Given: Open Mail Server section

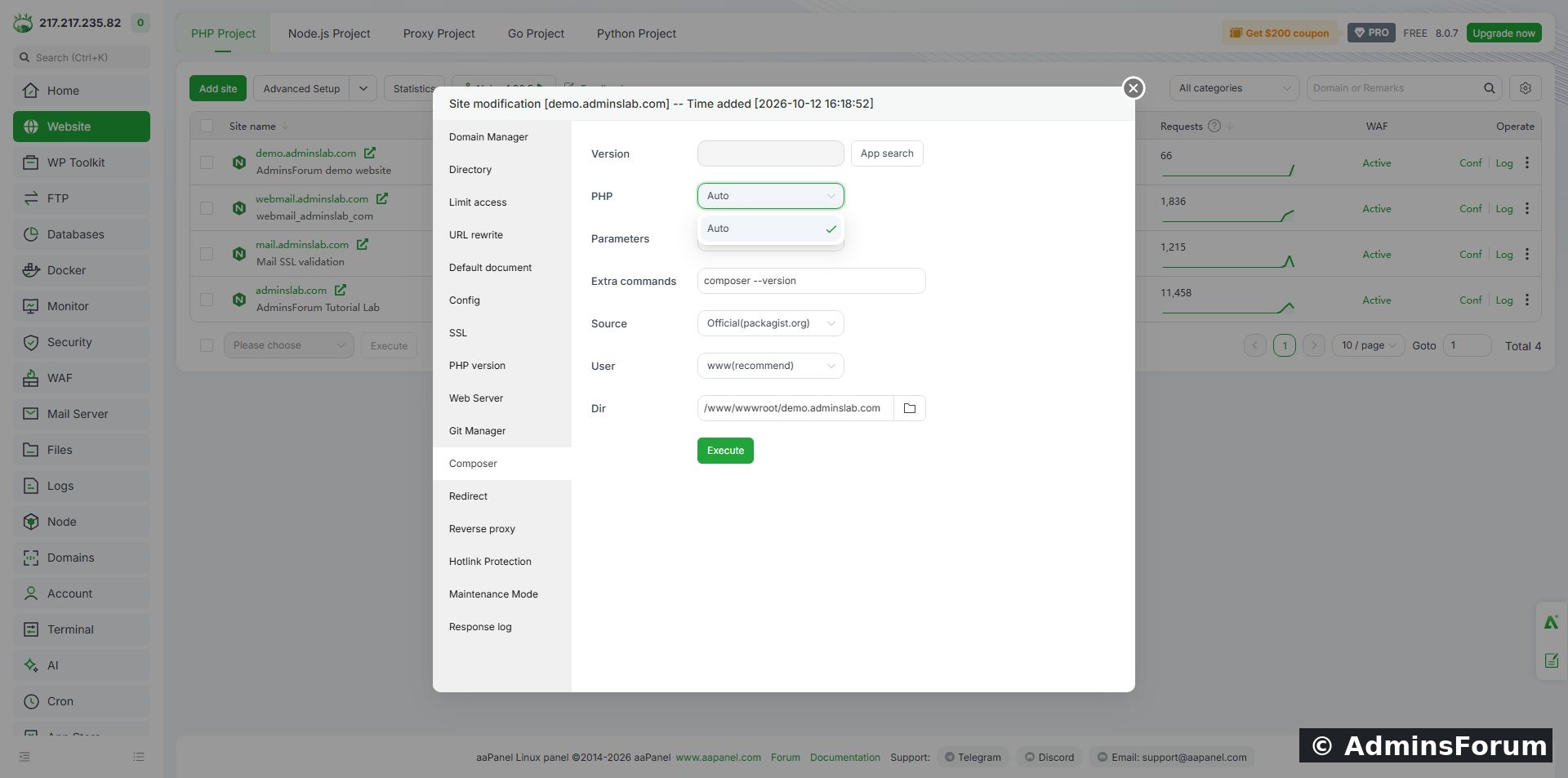Looking at the screenshot, I should 82,414.
